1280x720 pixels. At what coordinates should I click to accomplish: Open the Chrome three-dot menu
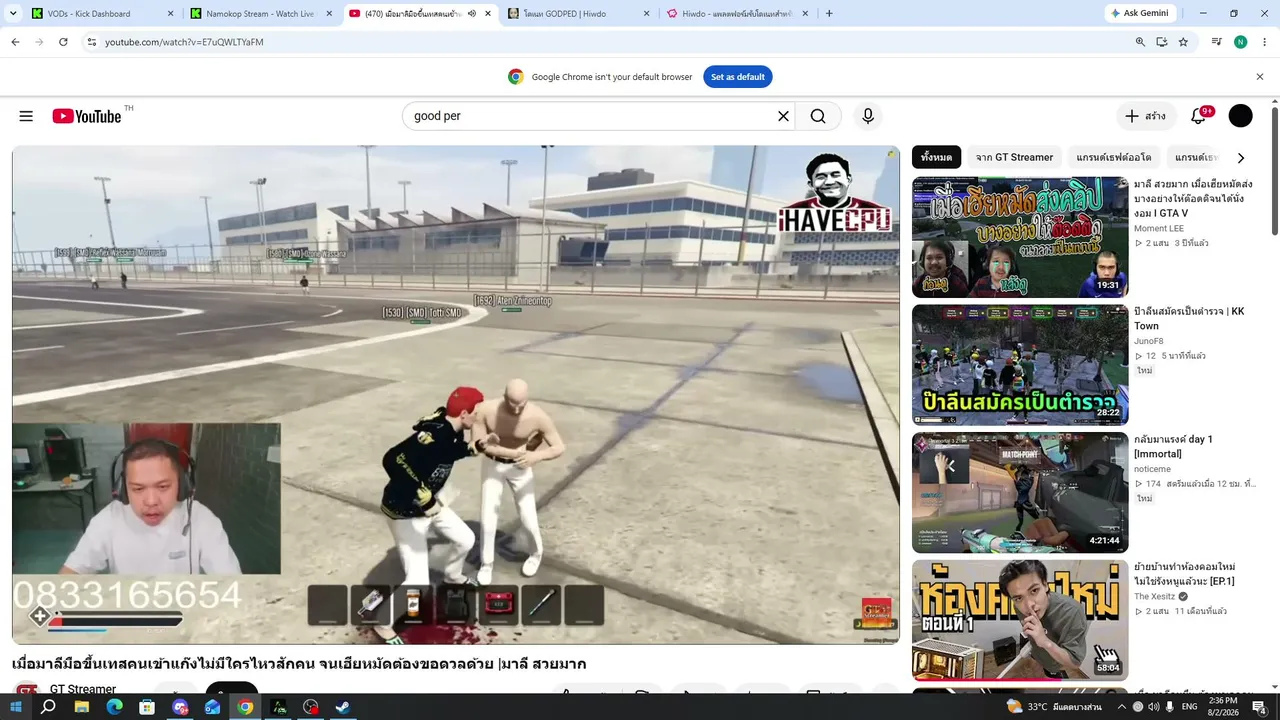[x=1265, y=42]
